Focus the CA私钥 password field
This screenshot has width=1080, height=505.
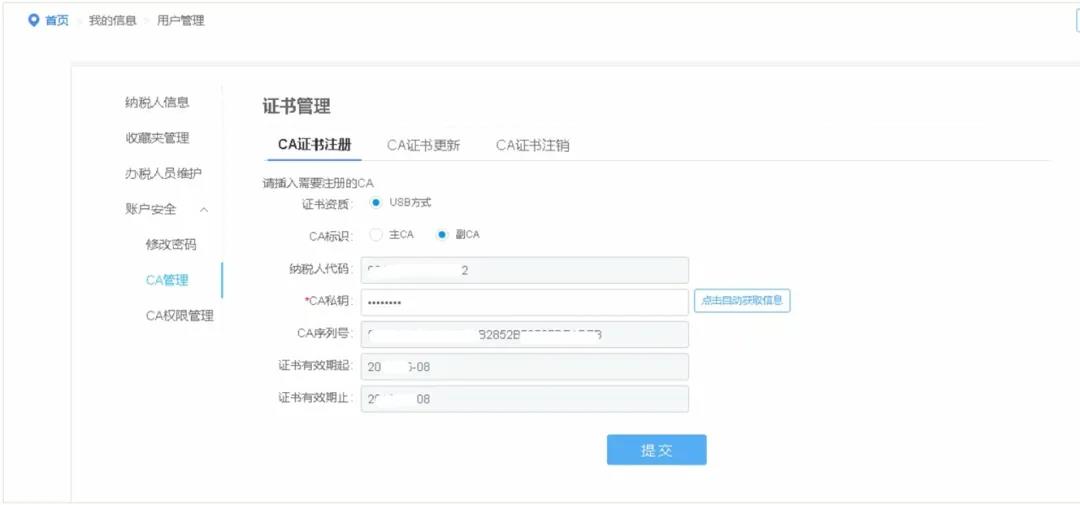pos(524,302)
